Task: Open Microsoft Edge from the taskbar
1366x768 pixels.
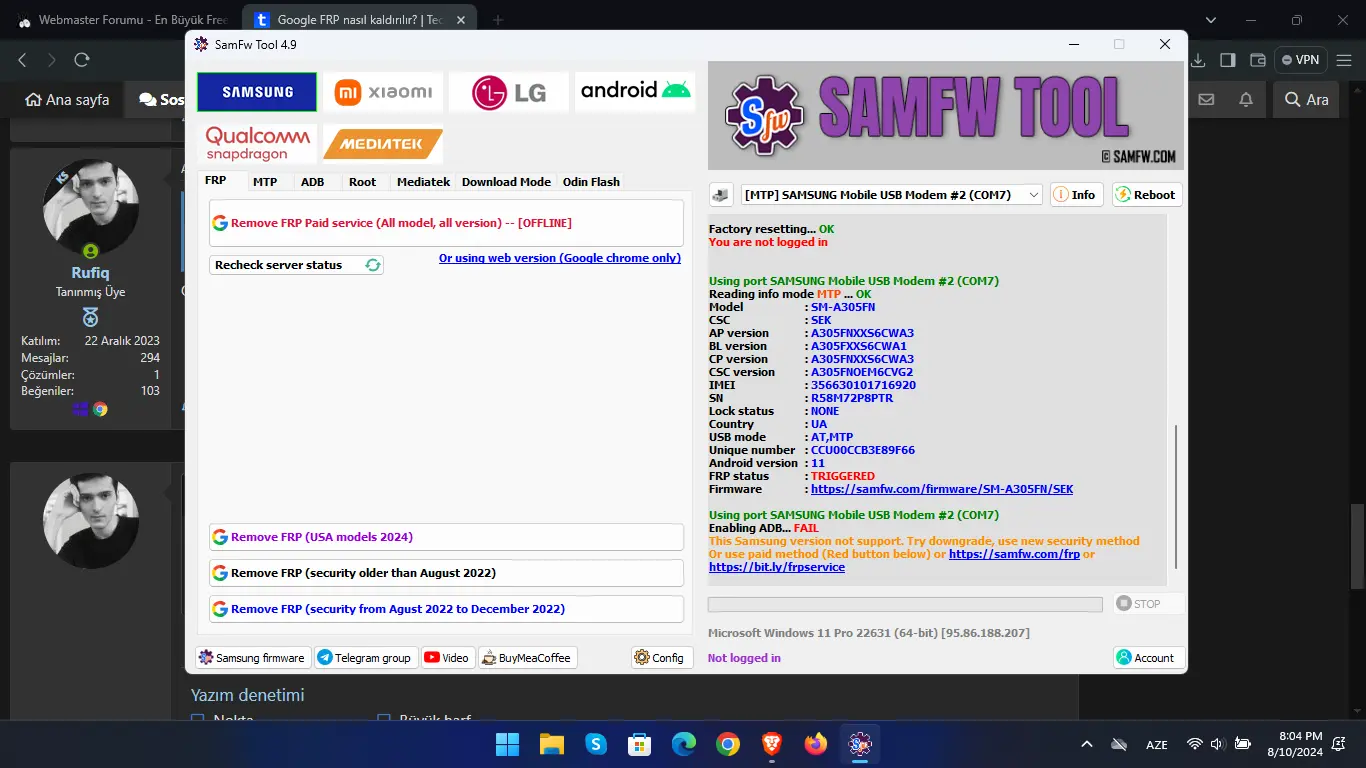Action: pyautogui.click(x=684, y=744)
